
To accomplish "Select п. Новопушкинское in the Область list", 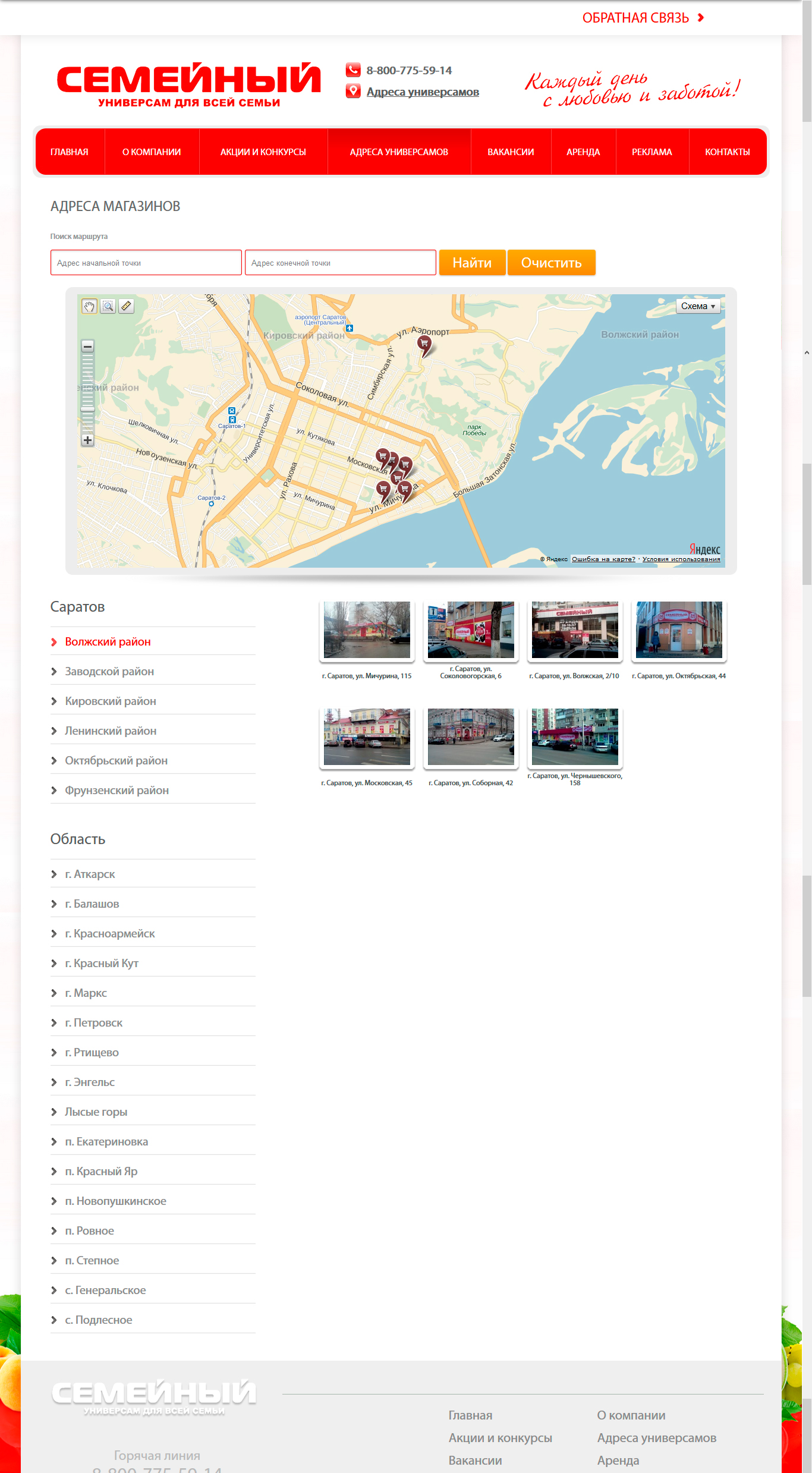I will coord(116,1201).
